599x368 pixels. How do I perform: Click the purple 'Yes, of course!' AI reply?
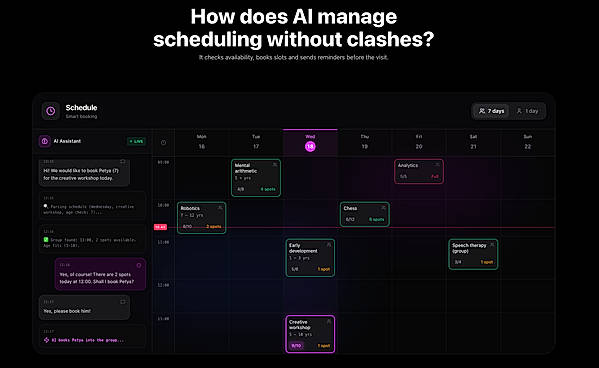click(x=100, y=274)
